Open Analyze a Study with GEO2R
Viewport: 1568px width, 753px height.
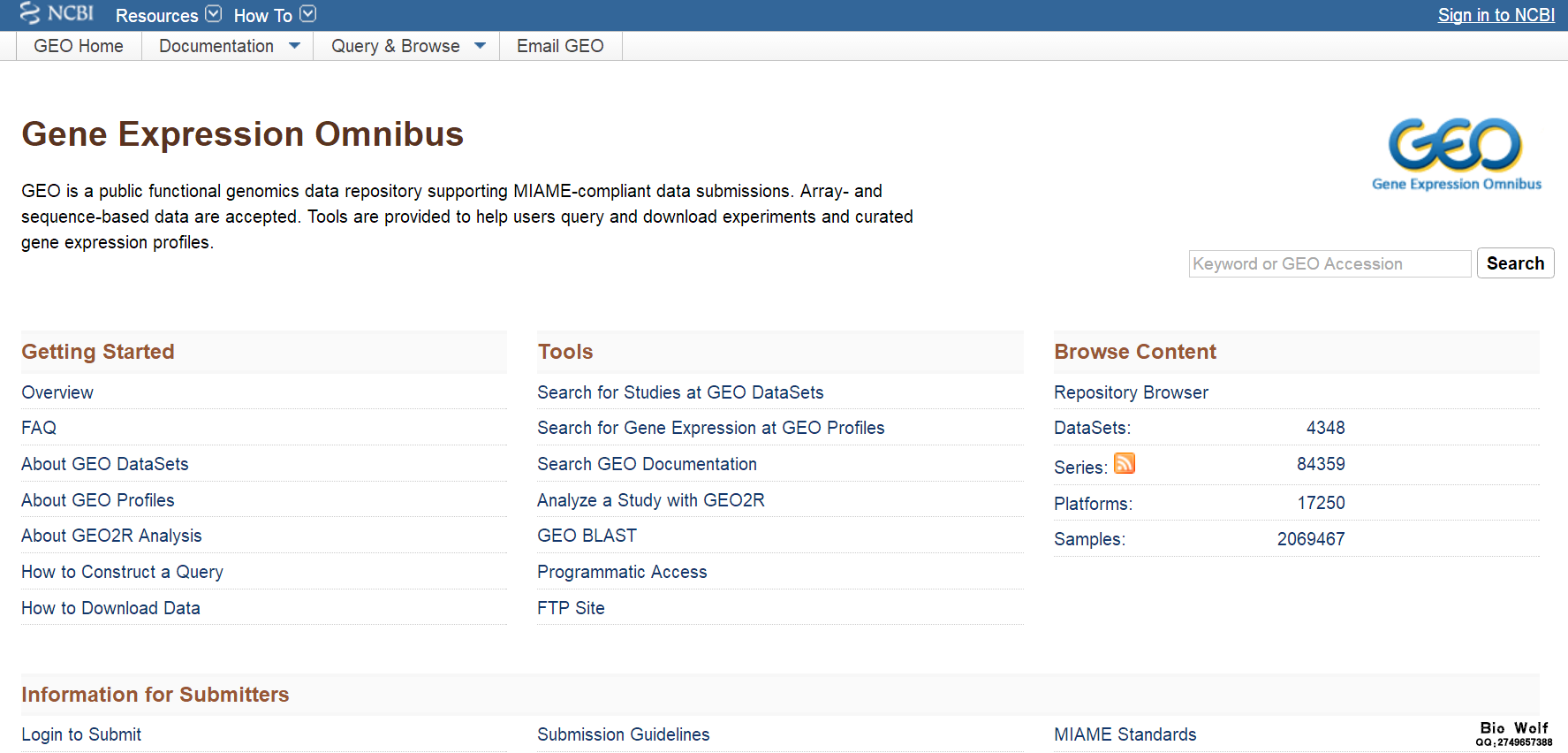pos(651,500)
